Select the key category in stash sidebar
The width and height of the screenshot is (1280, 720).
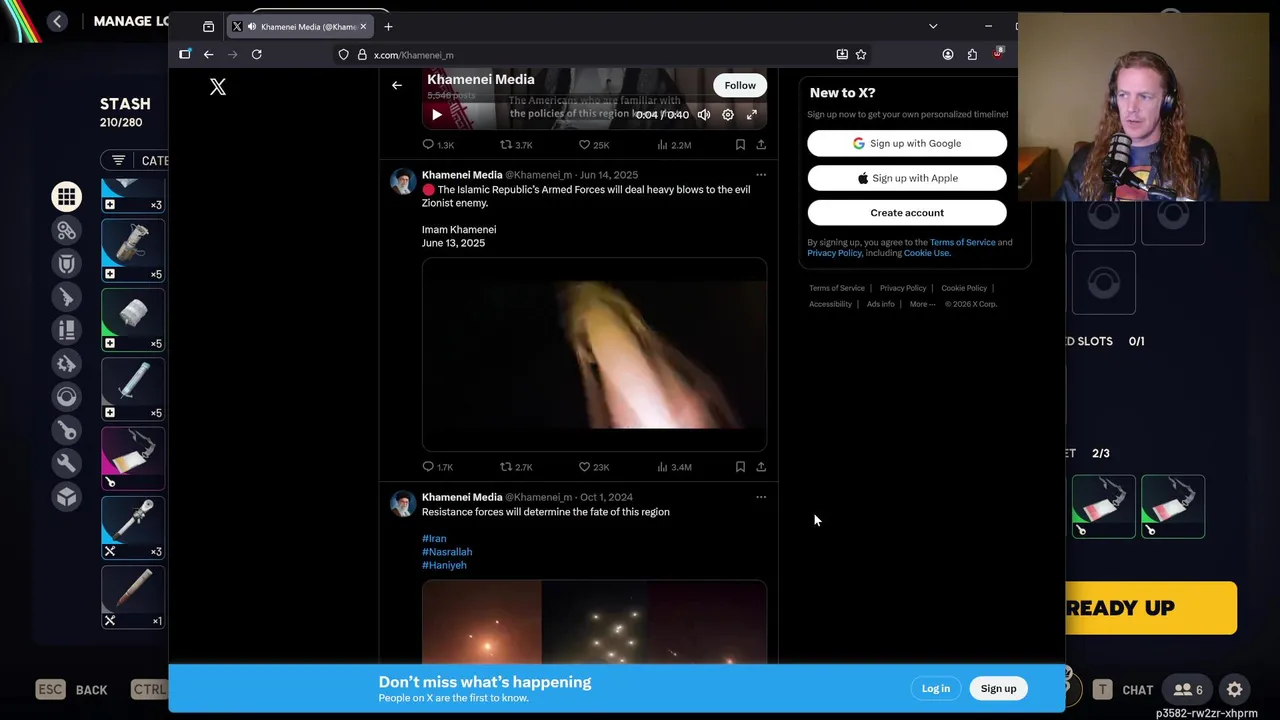click(67, 430)
